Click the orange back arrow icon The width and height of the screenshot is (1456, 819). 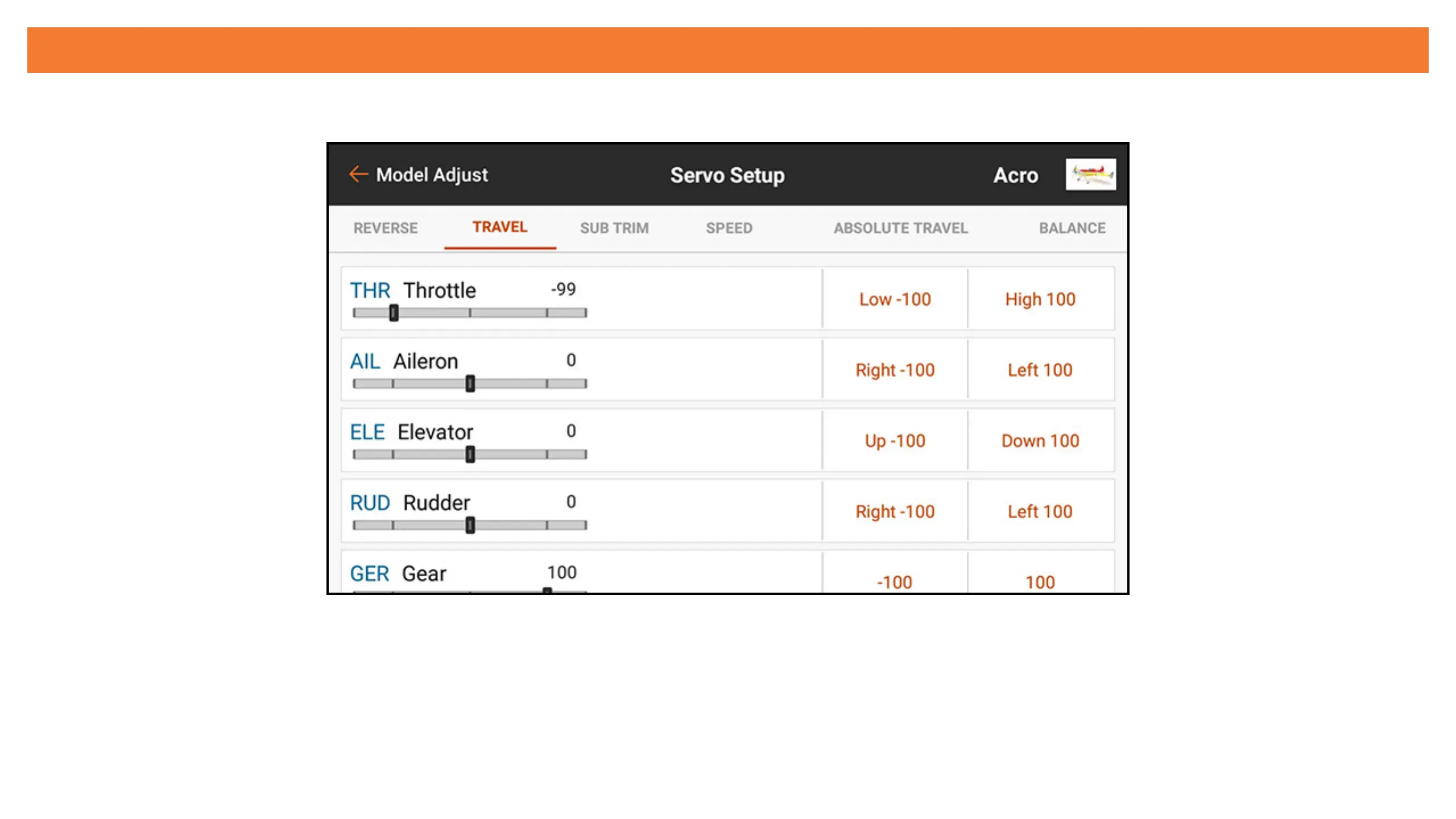tap(358, 174)
